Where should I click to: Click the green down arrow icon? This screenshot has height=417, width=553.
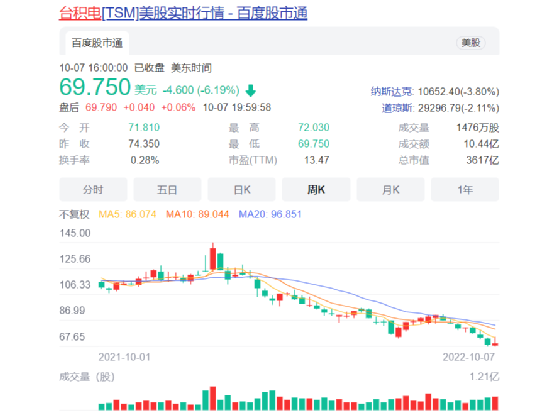[250, 91]
